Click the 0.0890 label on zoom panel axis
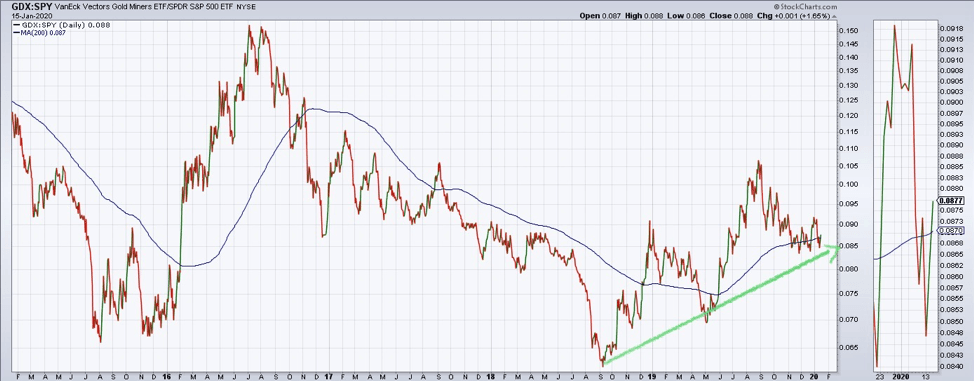Viewport: 974px width, 381px height. pos(952,145)
